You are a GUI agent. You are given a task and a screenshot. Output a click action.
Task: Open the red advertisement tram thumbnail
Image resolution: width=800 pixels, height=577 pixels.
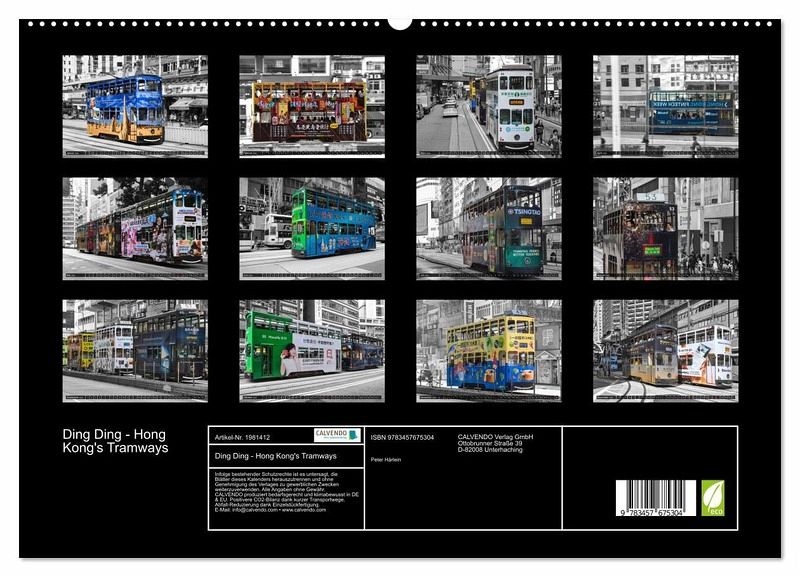(x=312, y=106)
